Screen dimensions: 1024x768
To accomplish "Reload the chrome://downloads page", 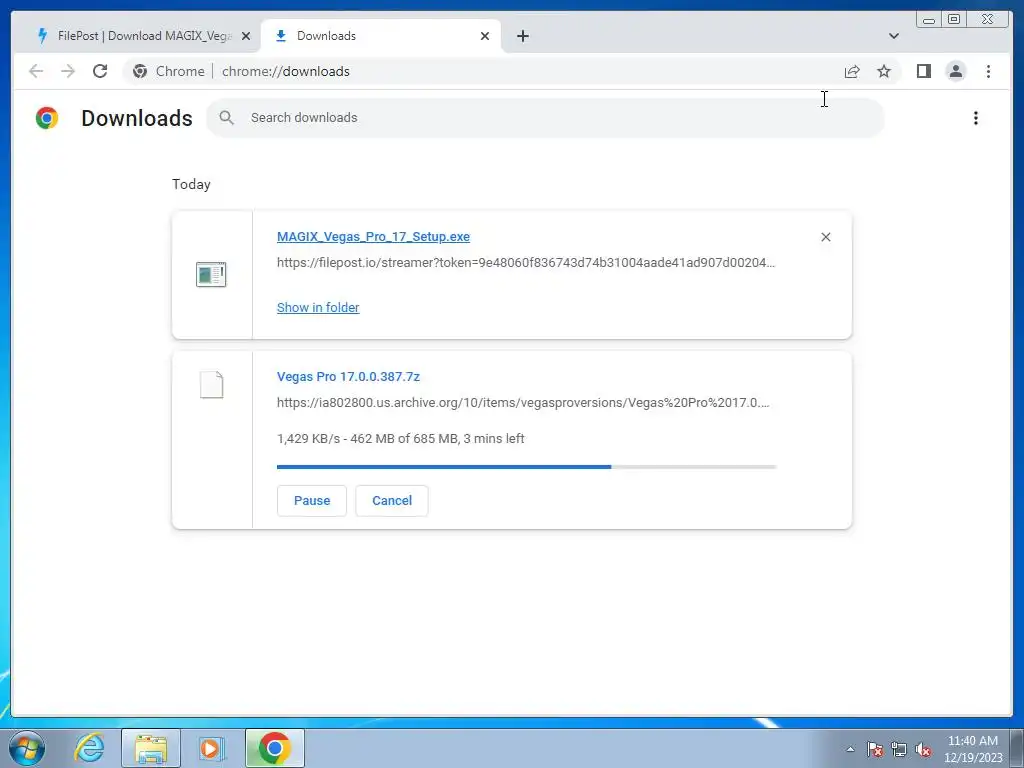I will 100,71.
